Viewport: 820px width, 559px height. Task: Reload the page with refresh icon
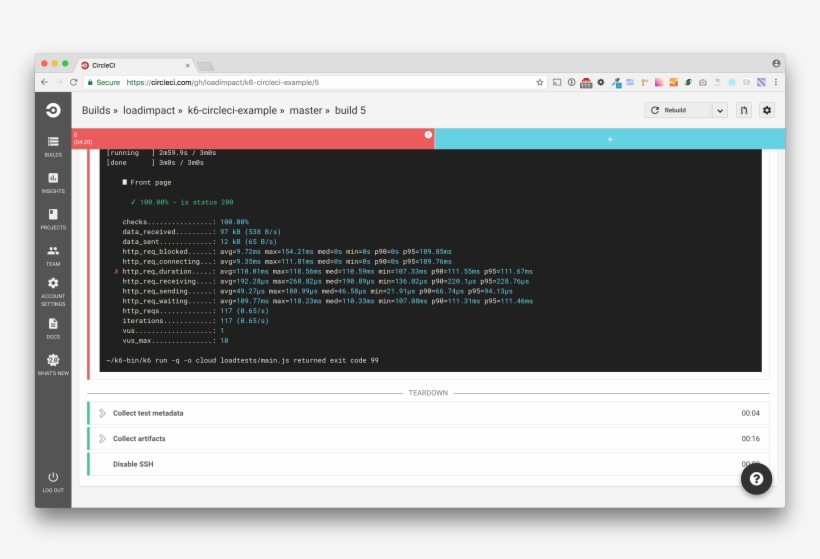tap(73, 82)
